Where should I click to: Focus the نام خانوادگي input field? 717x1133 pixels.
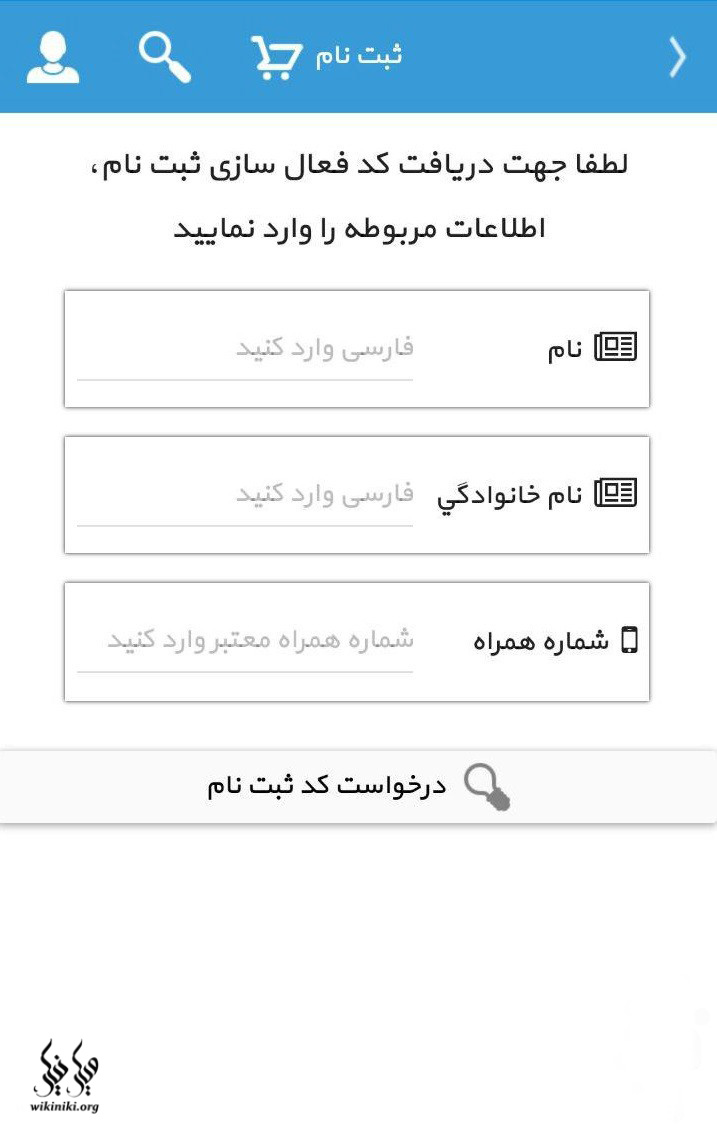coord(245,495)
